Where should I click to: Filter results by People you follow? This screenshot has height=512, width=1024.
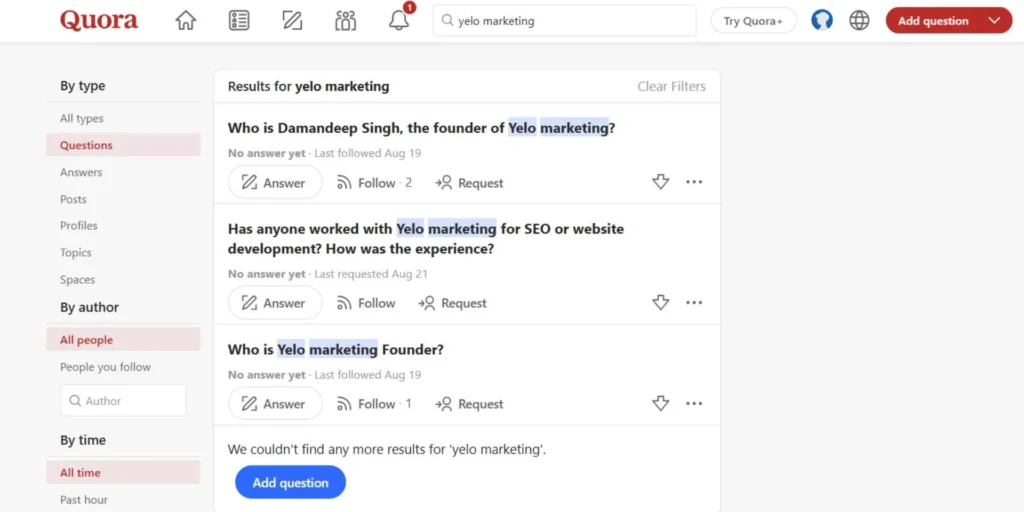105,367
